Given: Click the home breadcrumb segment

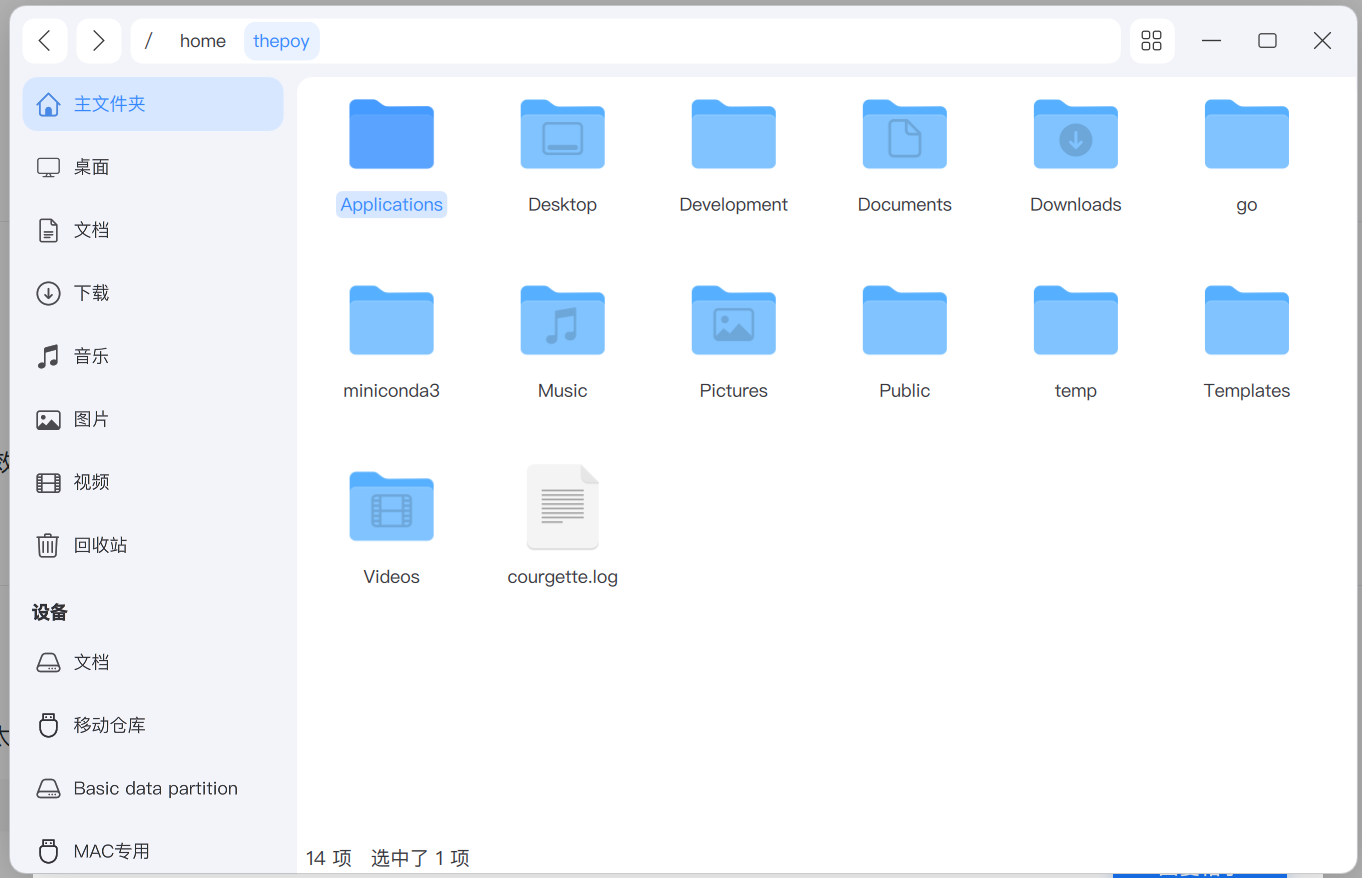Looking at the screenshot, I should [202, 40].
